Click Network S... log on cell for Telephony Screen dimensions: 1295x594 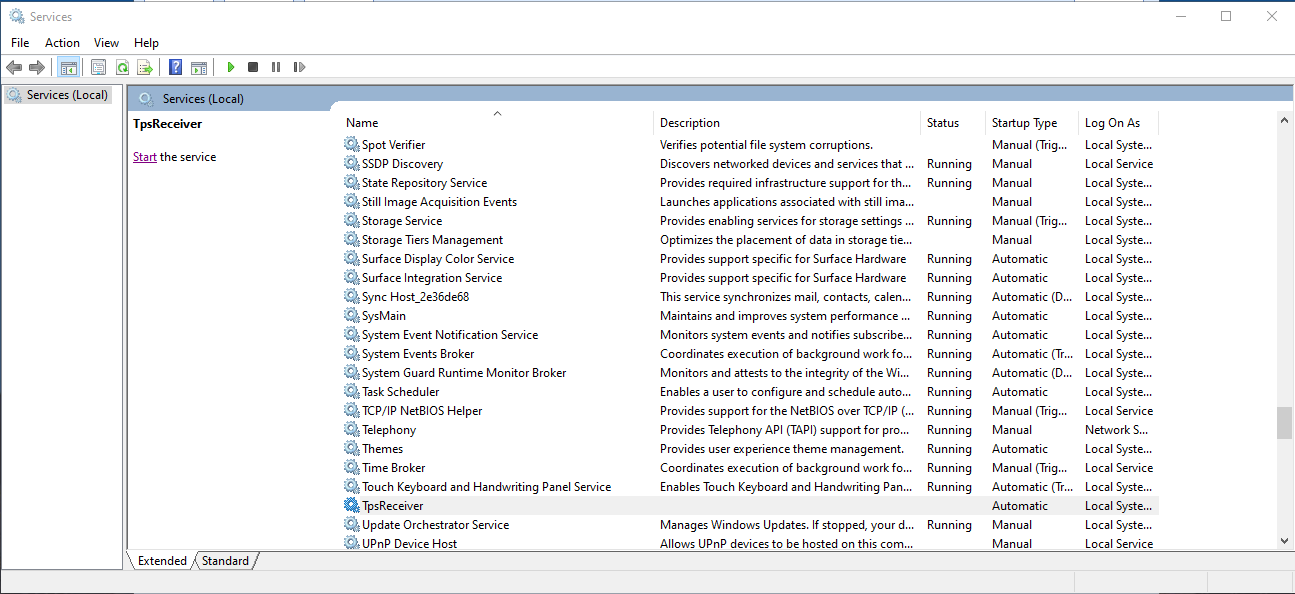tap(1116, 430)
